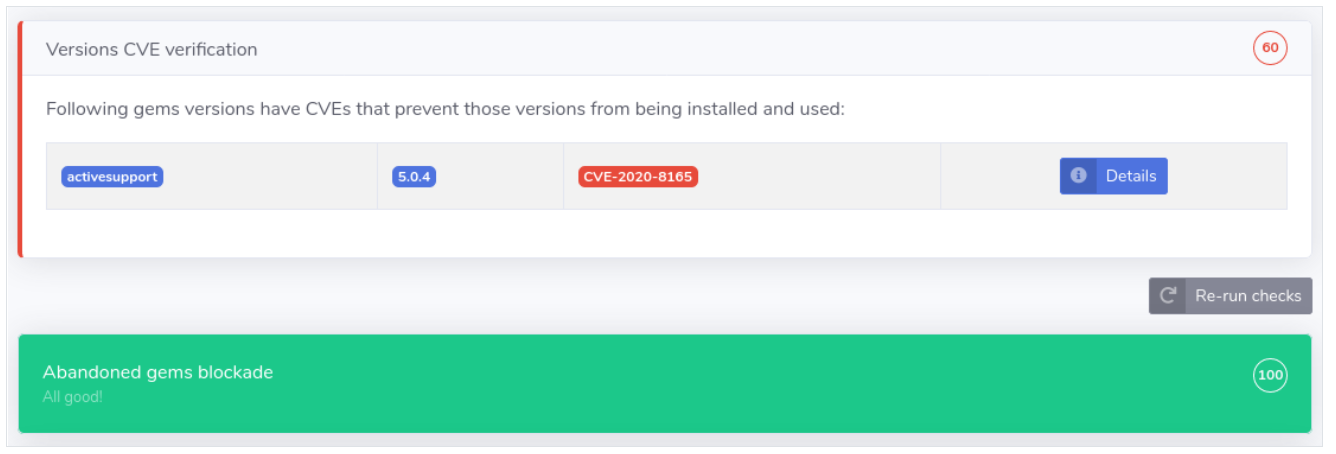Open the CVE-2020-8165 red label

tap(638, 177)
